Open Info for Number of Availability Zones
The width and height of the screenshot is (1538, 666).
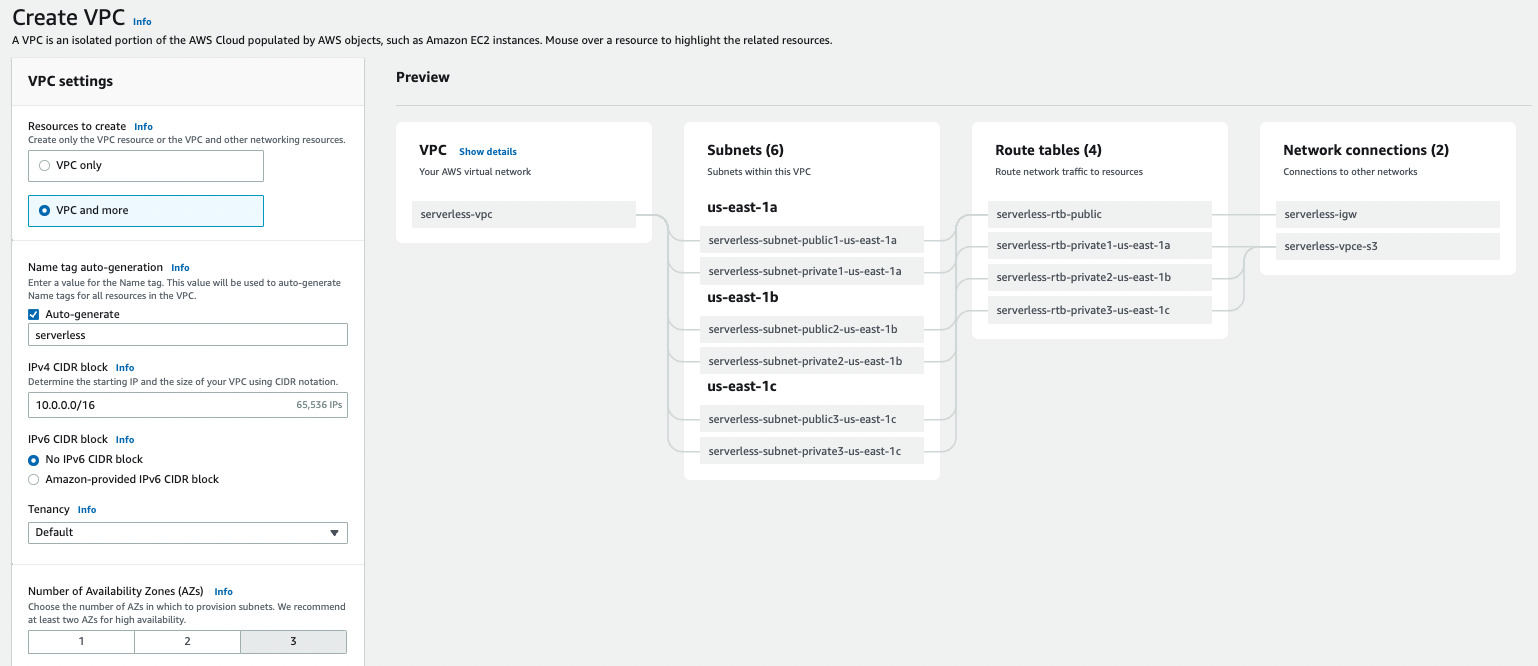[x=223, y=591]
